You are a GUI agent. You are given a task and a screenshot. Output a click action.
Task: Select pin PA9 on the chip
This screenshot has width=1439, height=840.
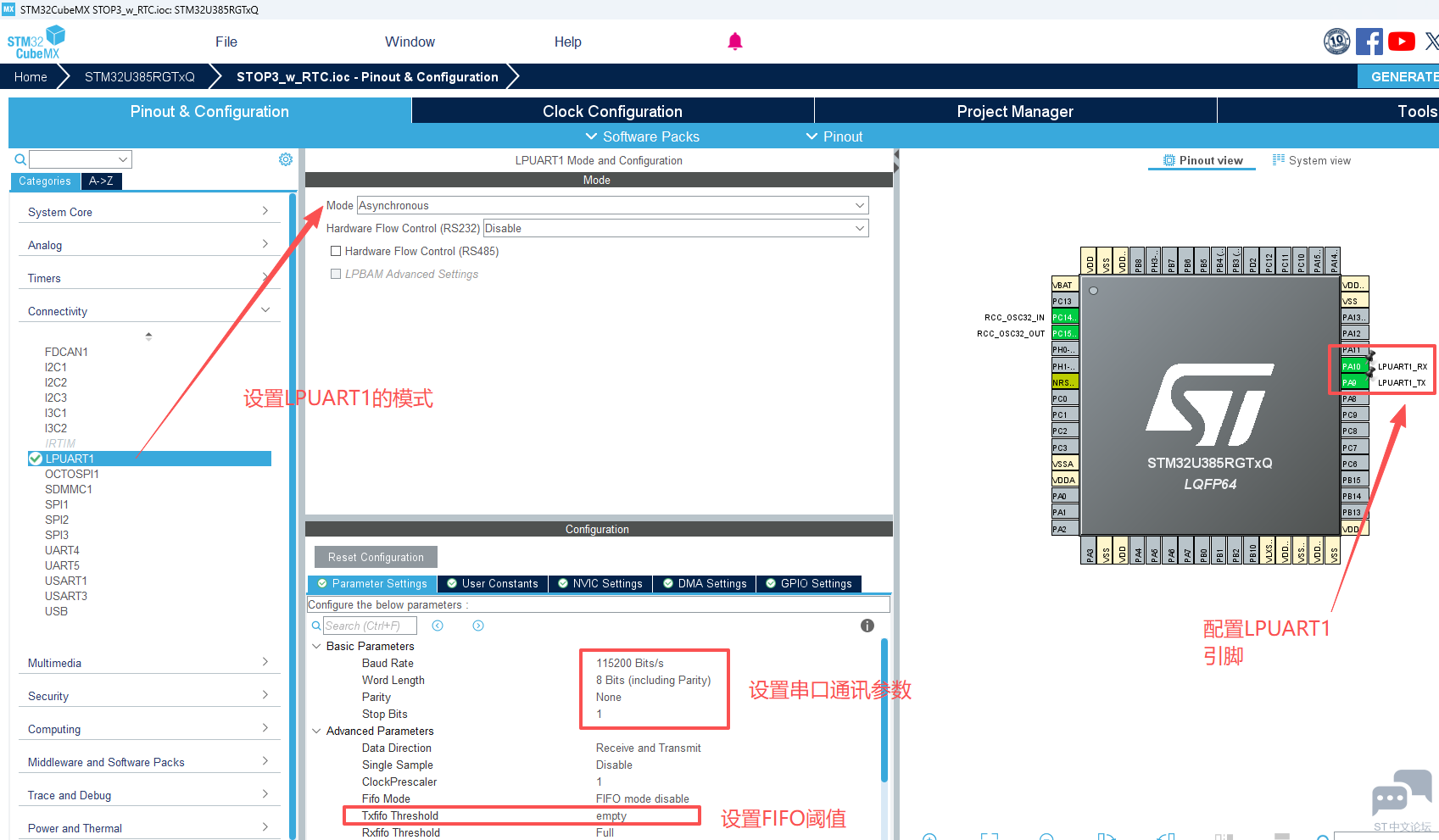tap(1354, 382)
